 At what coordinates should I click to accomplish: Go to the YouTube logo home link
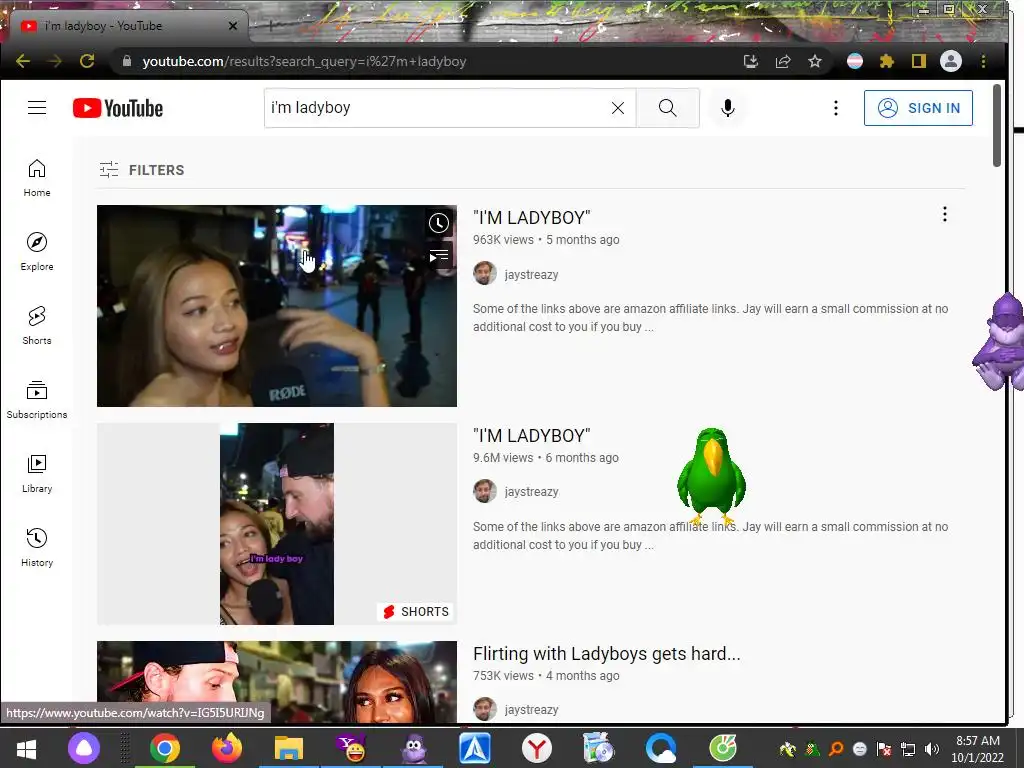tap(118, 108)
